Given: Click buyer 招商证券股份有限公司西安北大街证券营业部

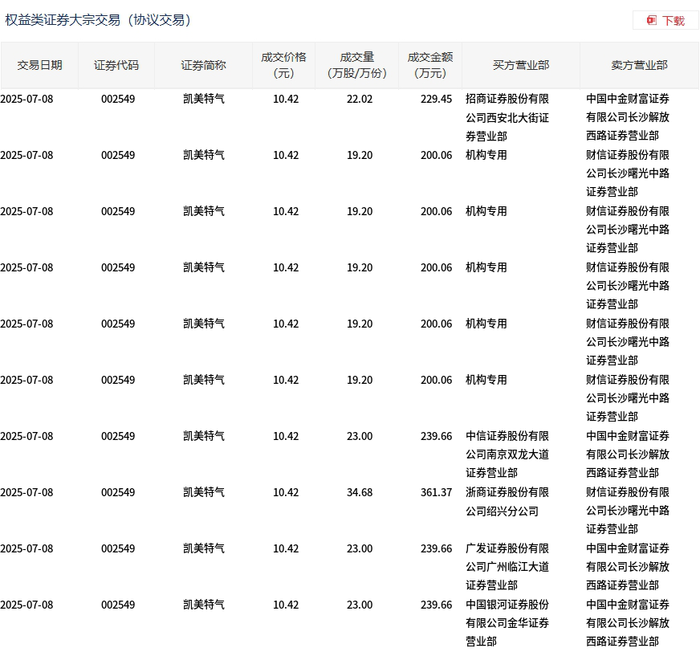Looking at the screenshot, I should click(507, 117).
